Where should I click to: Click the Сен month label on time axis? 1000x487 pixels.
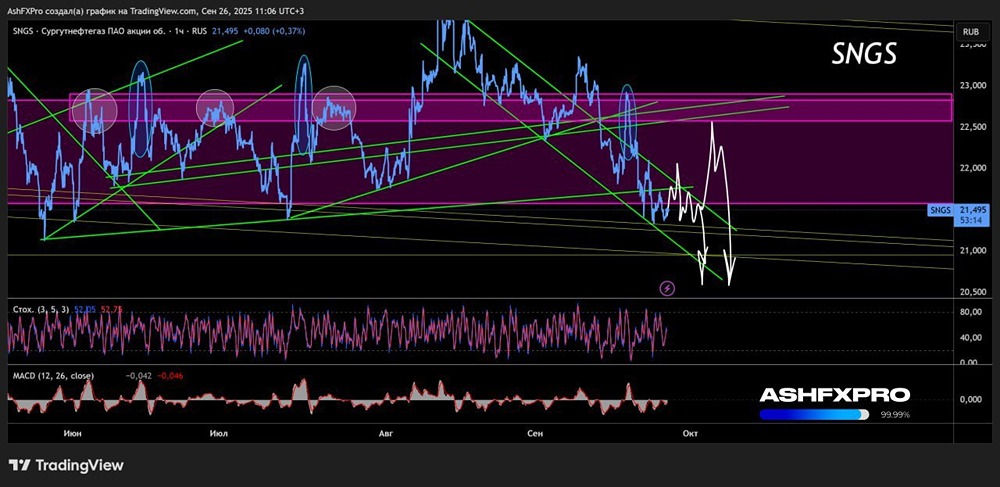[x=535, y=433]
